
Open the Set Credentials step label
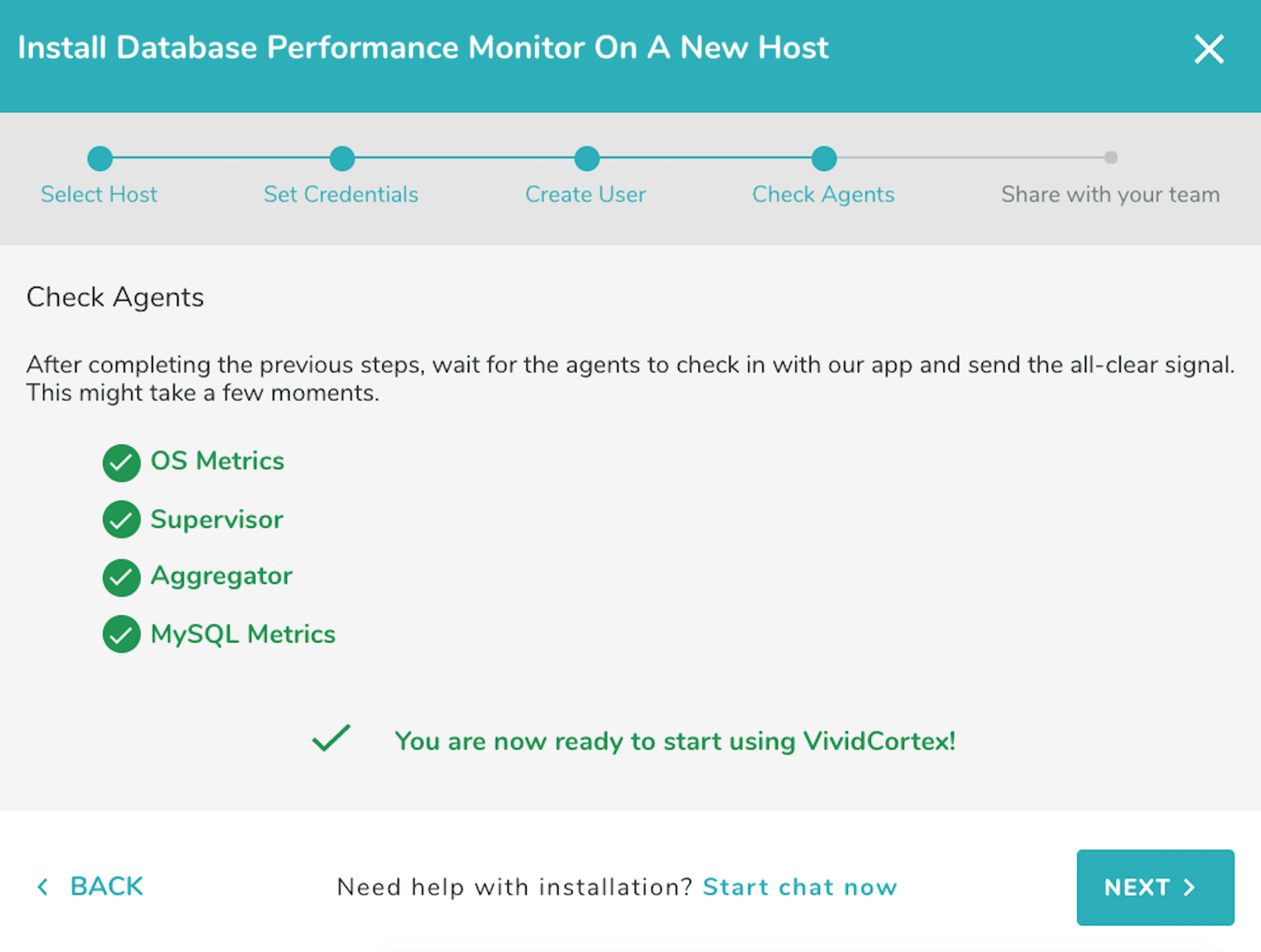tap(341, 194)
